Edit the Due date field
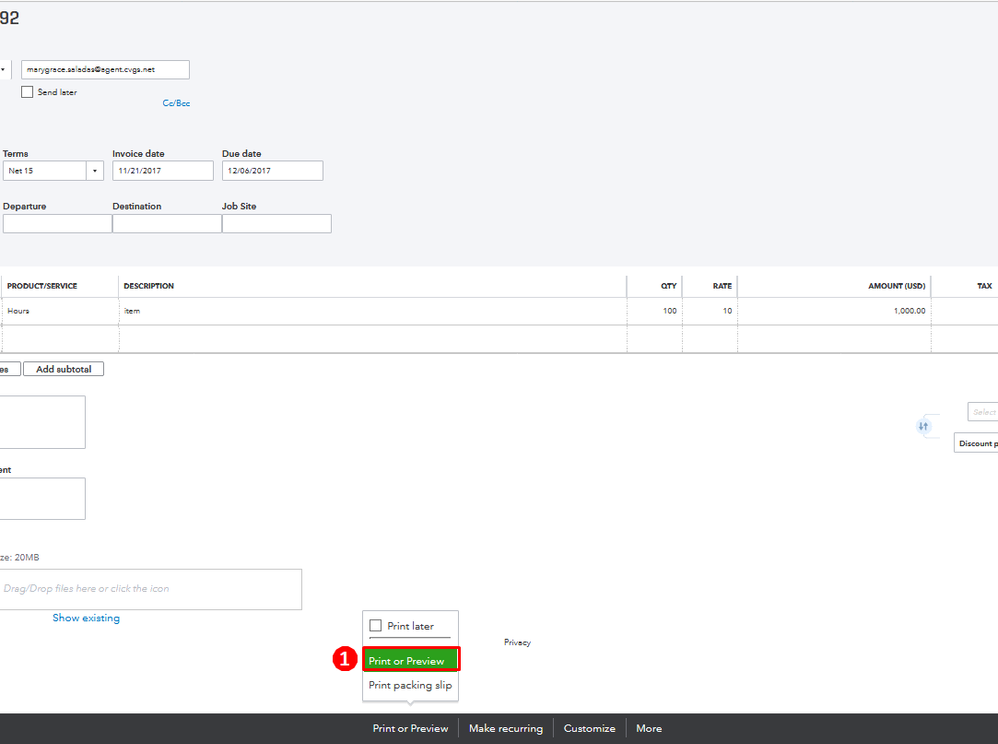 (x=272, y=171)
